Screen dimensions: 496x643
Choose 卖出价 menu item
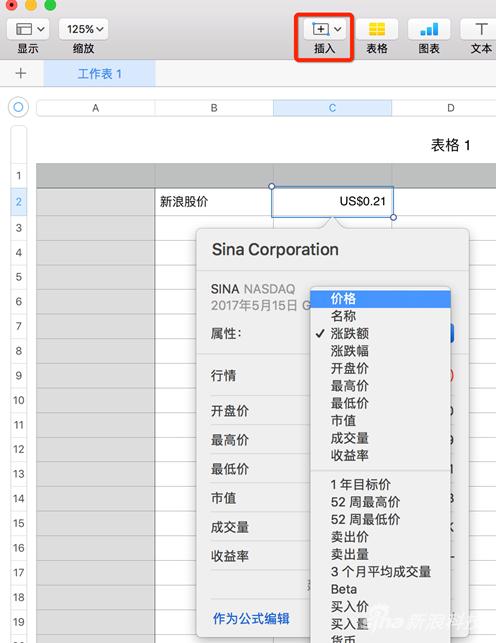(x=380, y=537)
